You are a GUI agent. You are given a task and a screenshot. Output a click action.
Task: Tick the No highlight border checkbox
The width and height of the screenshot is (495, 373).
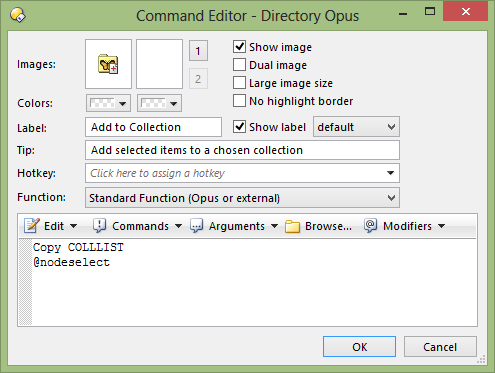pyautogui.click(x=239, y=101)
